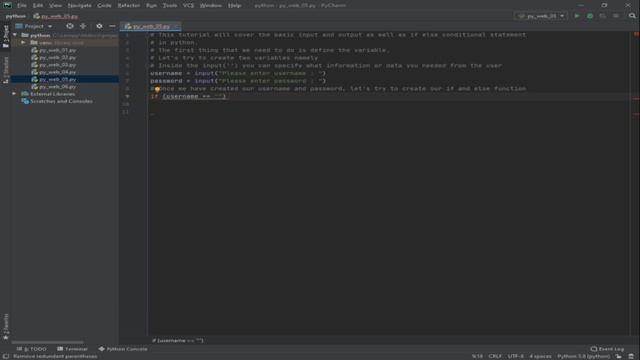The width and height of the screenshot is (640, 360).
Task: Click the PyCharm logo in title bar
Action: pos(7,5)
